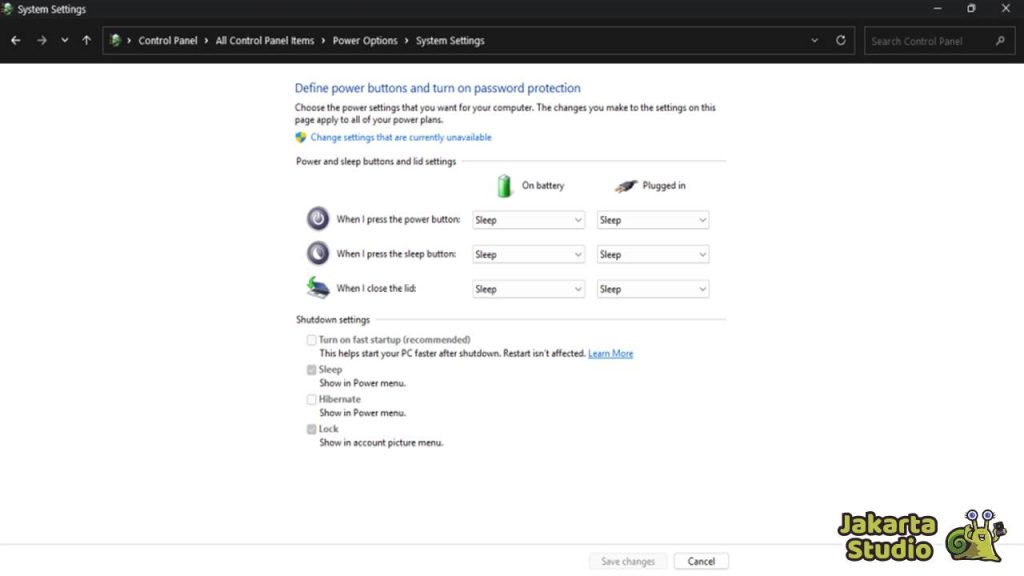The height and width of the screenshot is (576, 1024).
Task: Click the power button icon
Action: pos(318,219)
